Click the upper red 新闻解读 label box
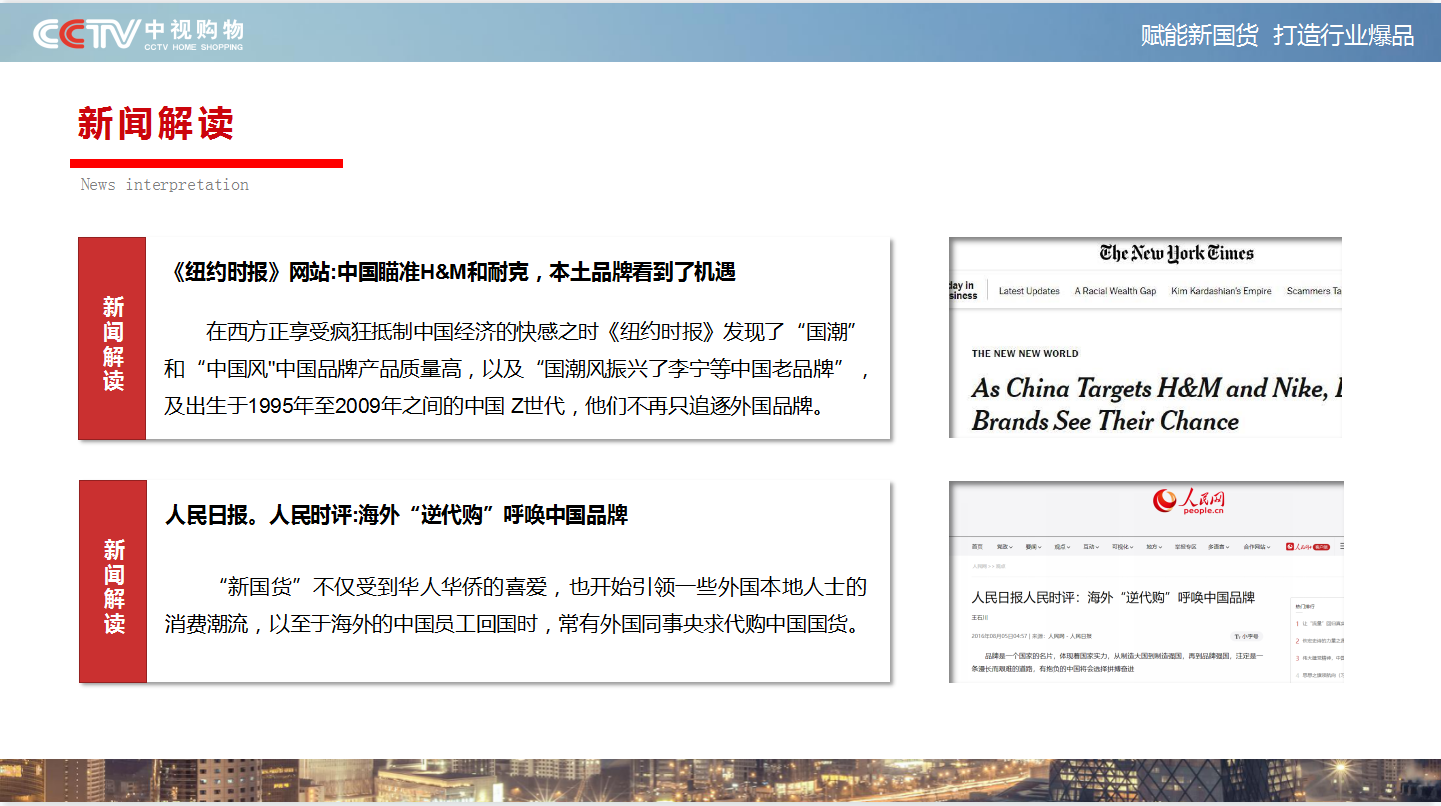Screen dimensions: 1441x806 [x=112, y=338]
